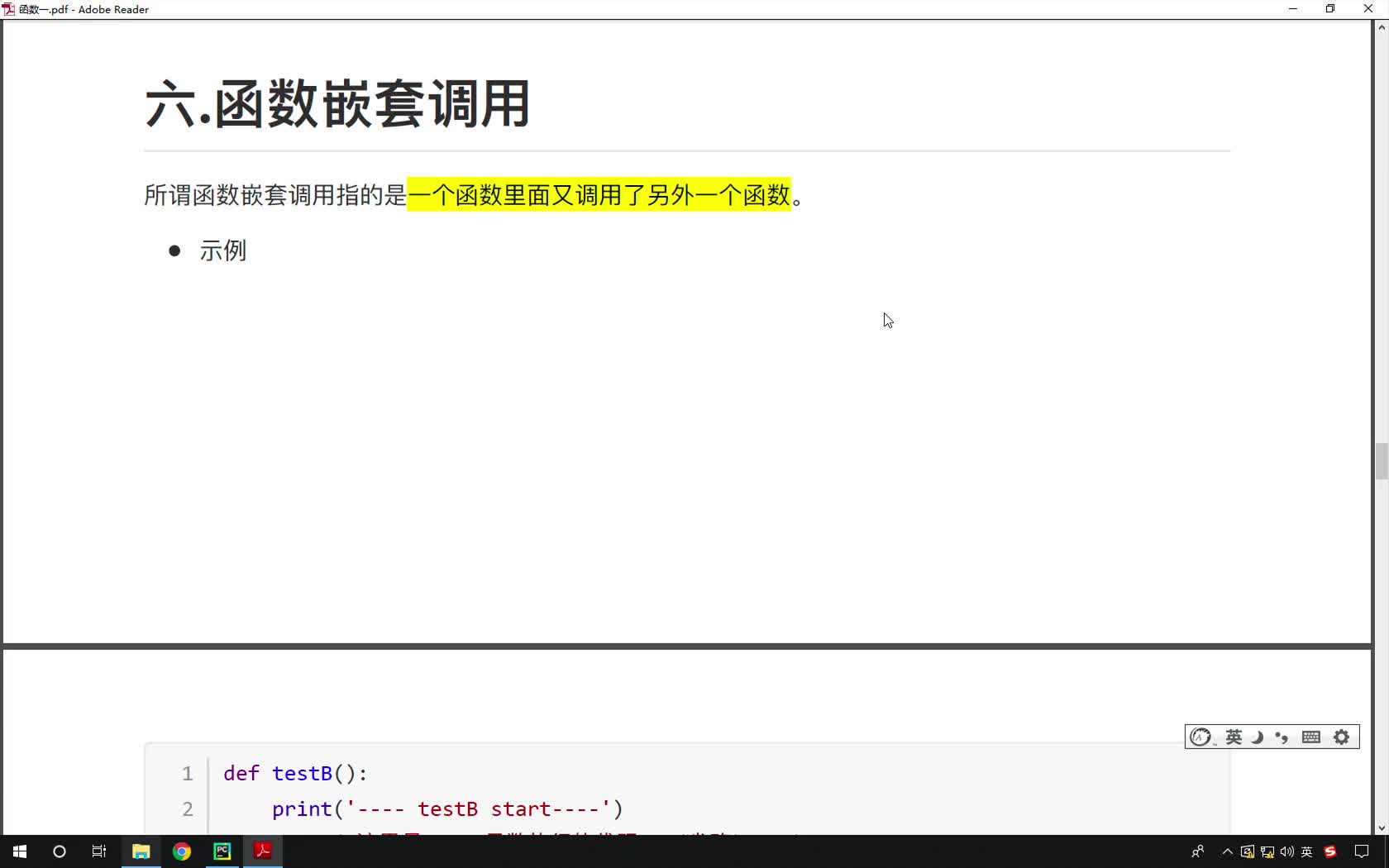Open the volume control in the tray

[x=1286, y=851]
